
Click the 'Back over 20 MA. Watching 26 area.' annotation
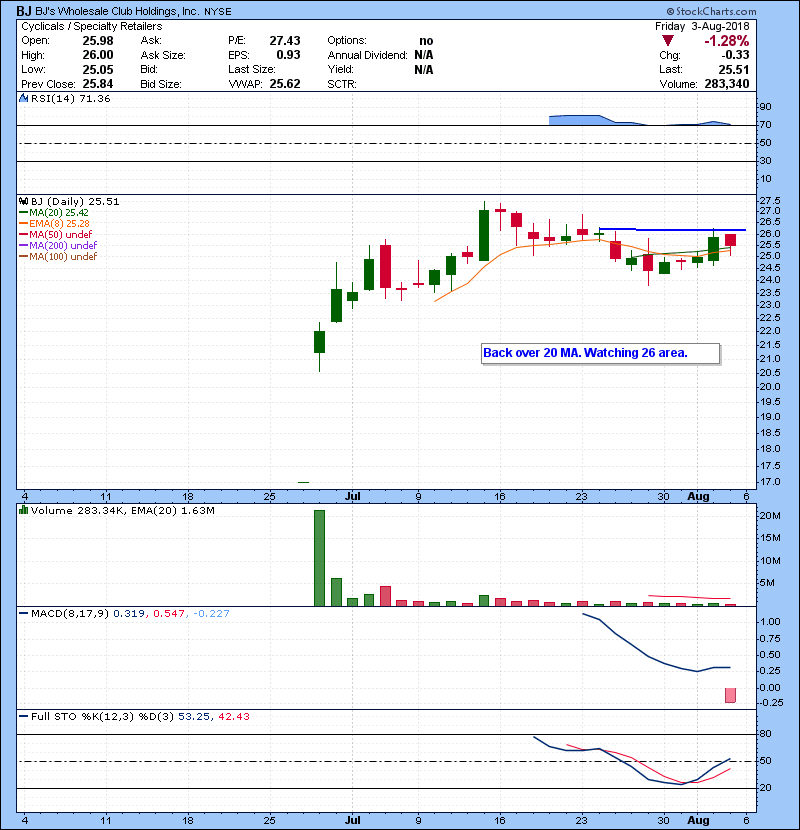[x=600, y=353]
